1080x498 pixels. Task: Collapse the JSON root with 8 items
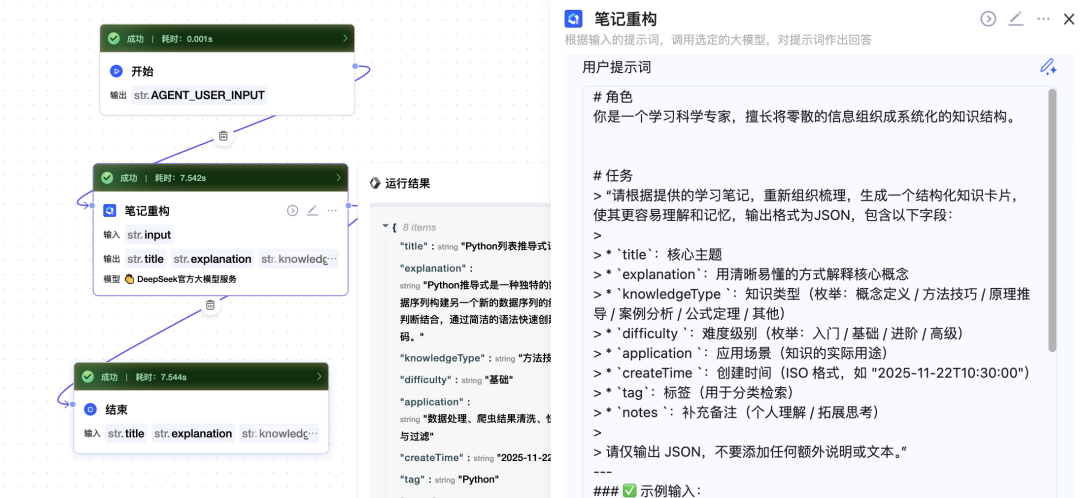click(386, 227)
